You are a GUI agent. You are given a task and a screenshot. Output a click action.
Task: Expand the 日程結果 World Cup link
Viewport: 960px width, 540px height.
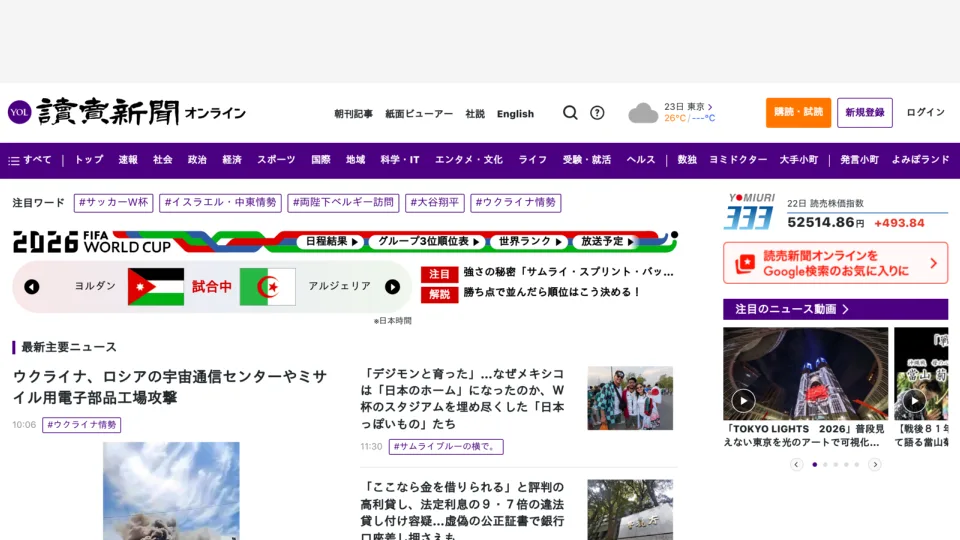(331, 242)
